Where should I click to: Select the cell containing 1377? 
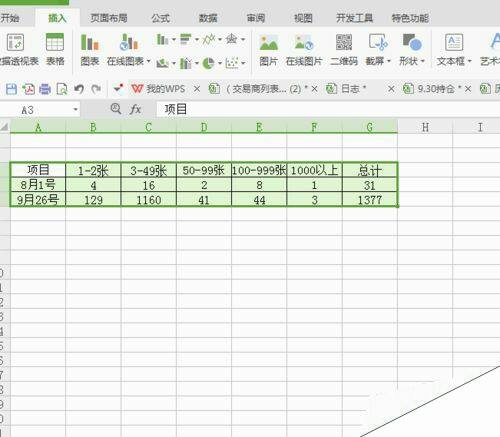click(x=370, y=200)
